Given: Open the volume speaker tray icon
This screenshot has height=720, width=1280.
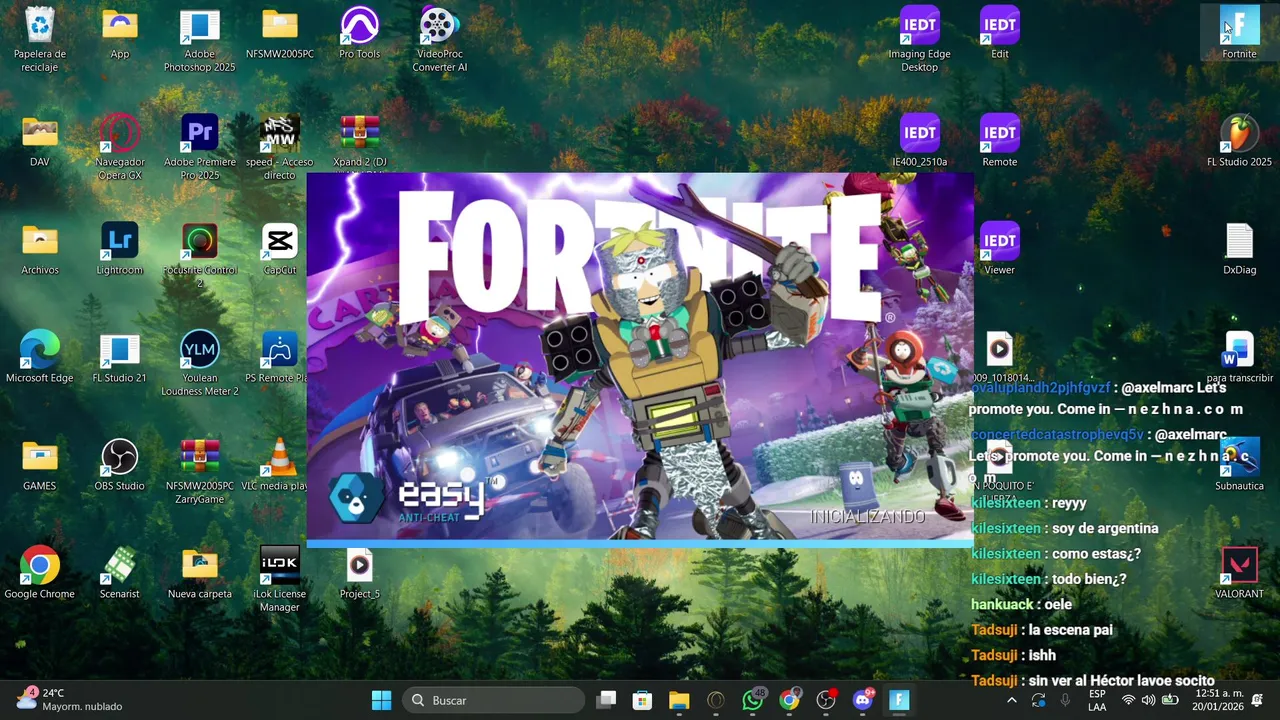Looking at the screenshot, I should click(x=1148, y=700).
